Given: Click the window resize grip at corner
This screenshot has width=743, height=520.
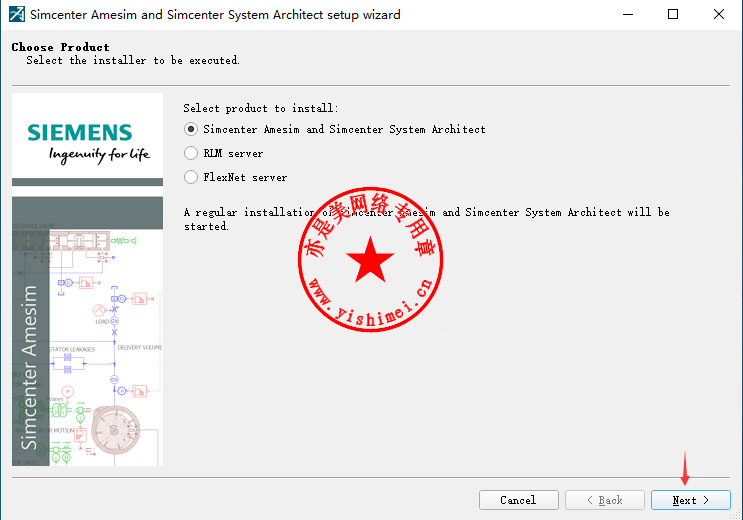Looking at the screenshot, I should tap(735, 514).
